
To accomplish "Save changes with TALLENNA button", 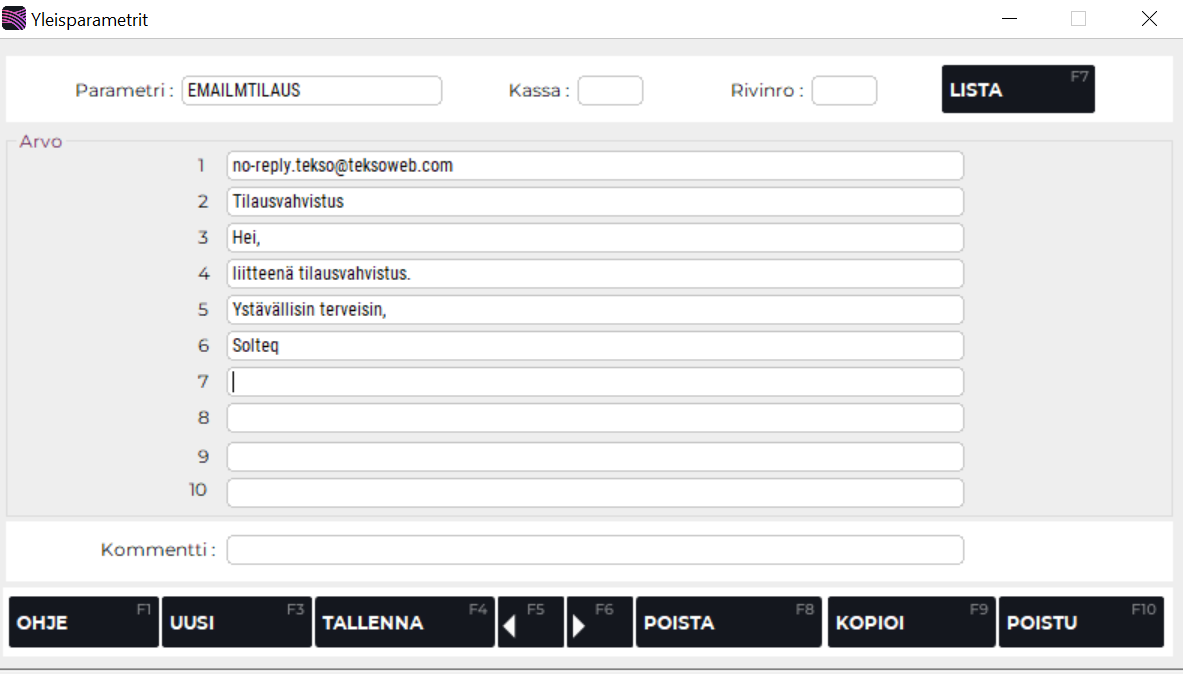I will coord(404,622).
